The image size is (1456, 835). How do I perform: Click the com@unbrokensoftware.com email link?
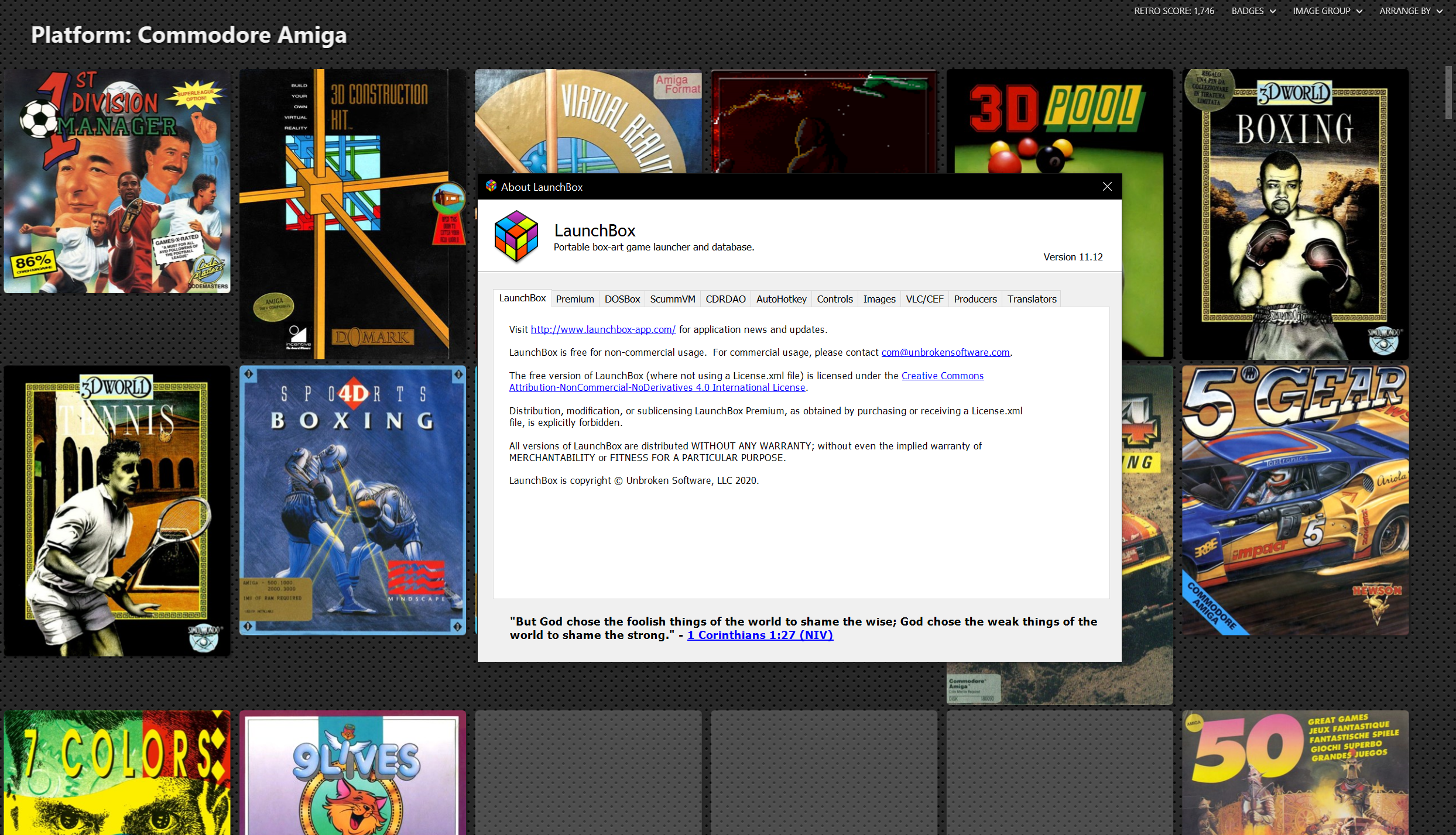click(945, 352)
